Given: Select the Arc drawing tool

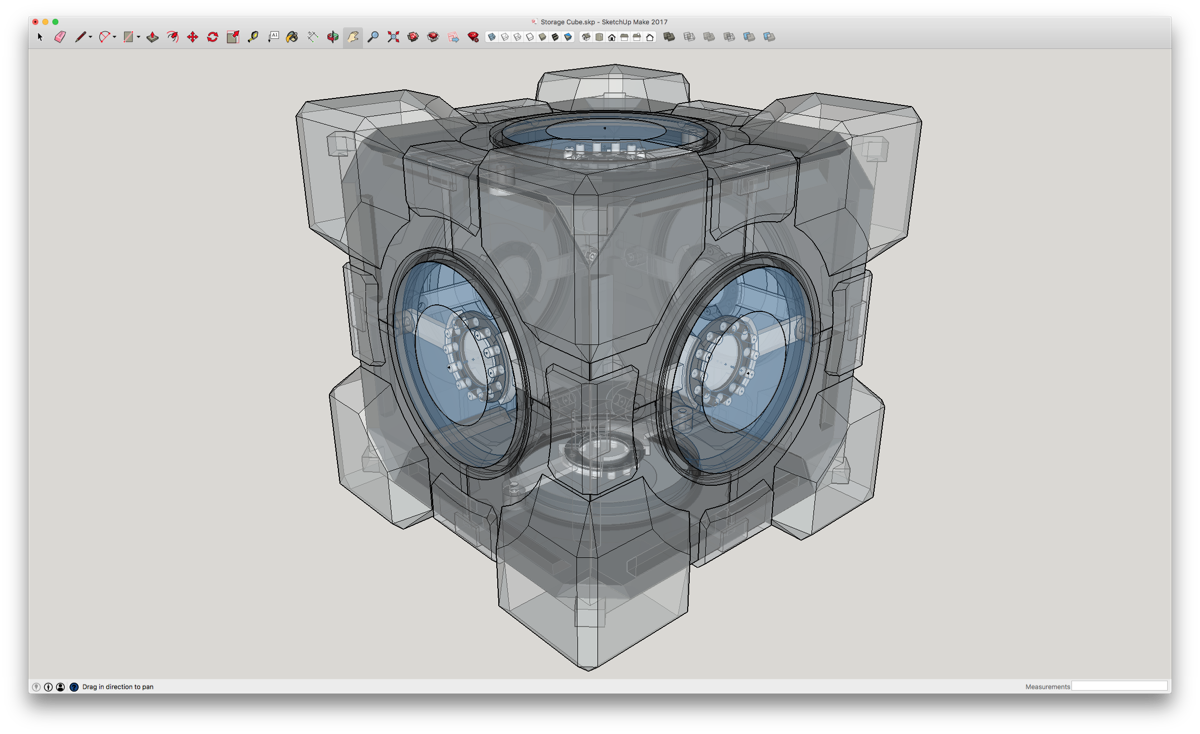Looking at the screenshot, I should click(105, 37).
